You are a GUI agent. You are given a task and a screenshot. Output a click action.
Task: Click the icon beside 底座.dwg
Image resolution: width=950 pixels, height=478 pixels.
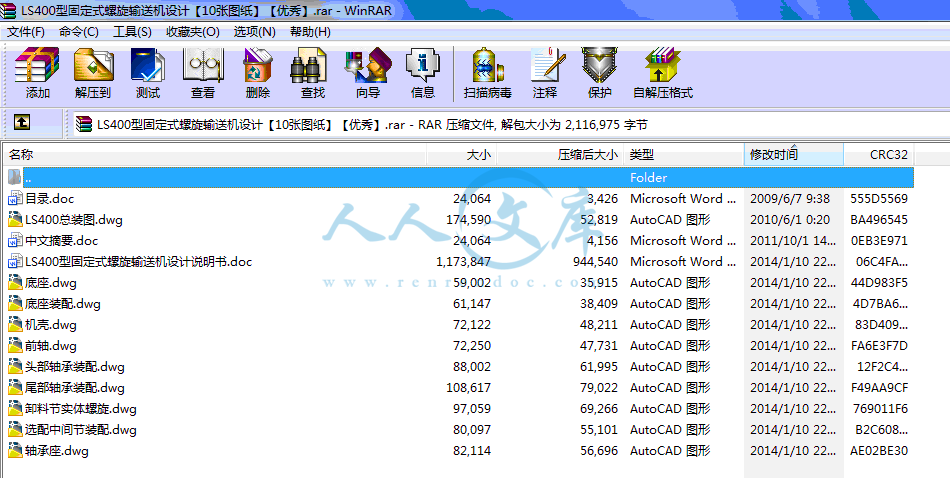click(15, 282)
